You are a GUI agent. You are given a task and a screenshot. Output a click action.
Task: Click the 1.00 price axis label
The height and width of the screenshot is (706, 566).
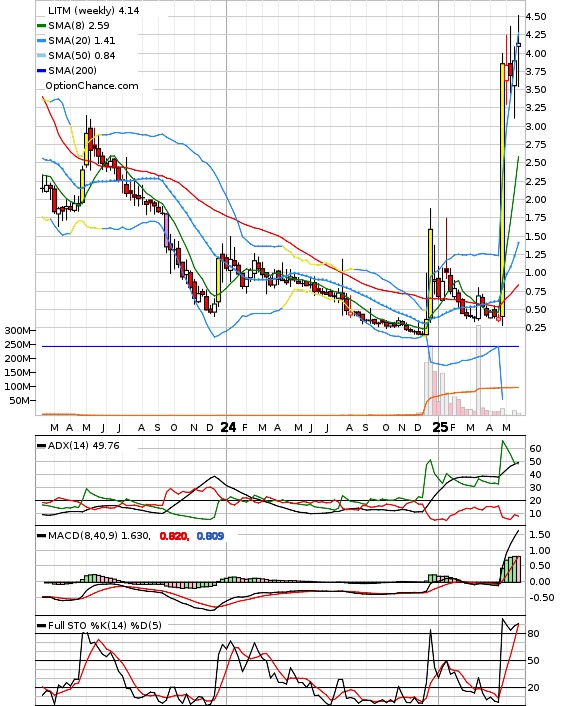pos(536,272)
